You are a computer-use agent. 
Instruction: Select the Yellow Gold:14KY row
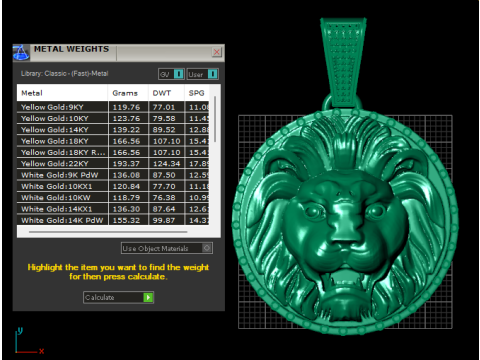[113, 130]
